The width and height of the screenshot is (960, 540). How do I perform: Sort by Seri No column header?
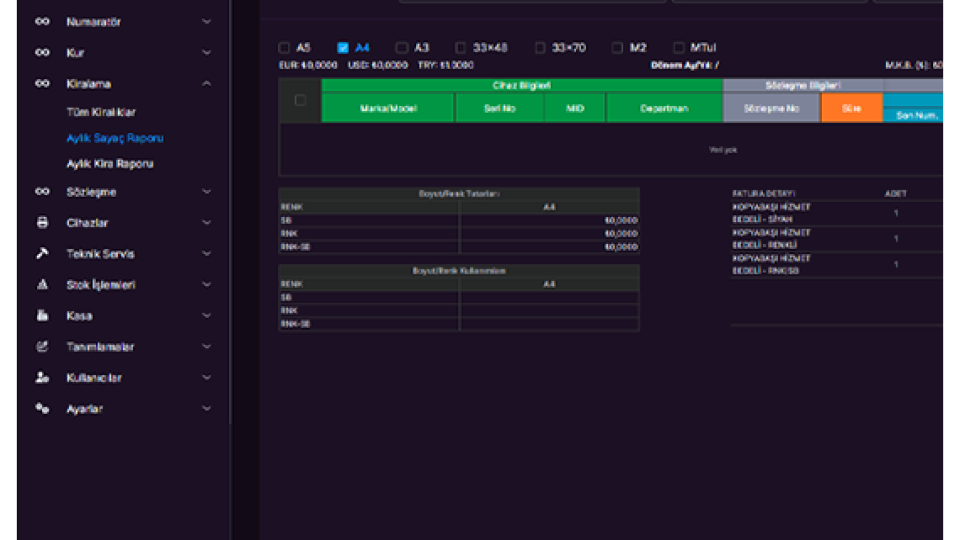[500, 108]
